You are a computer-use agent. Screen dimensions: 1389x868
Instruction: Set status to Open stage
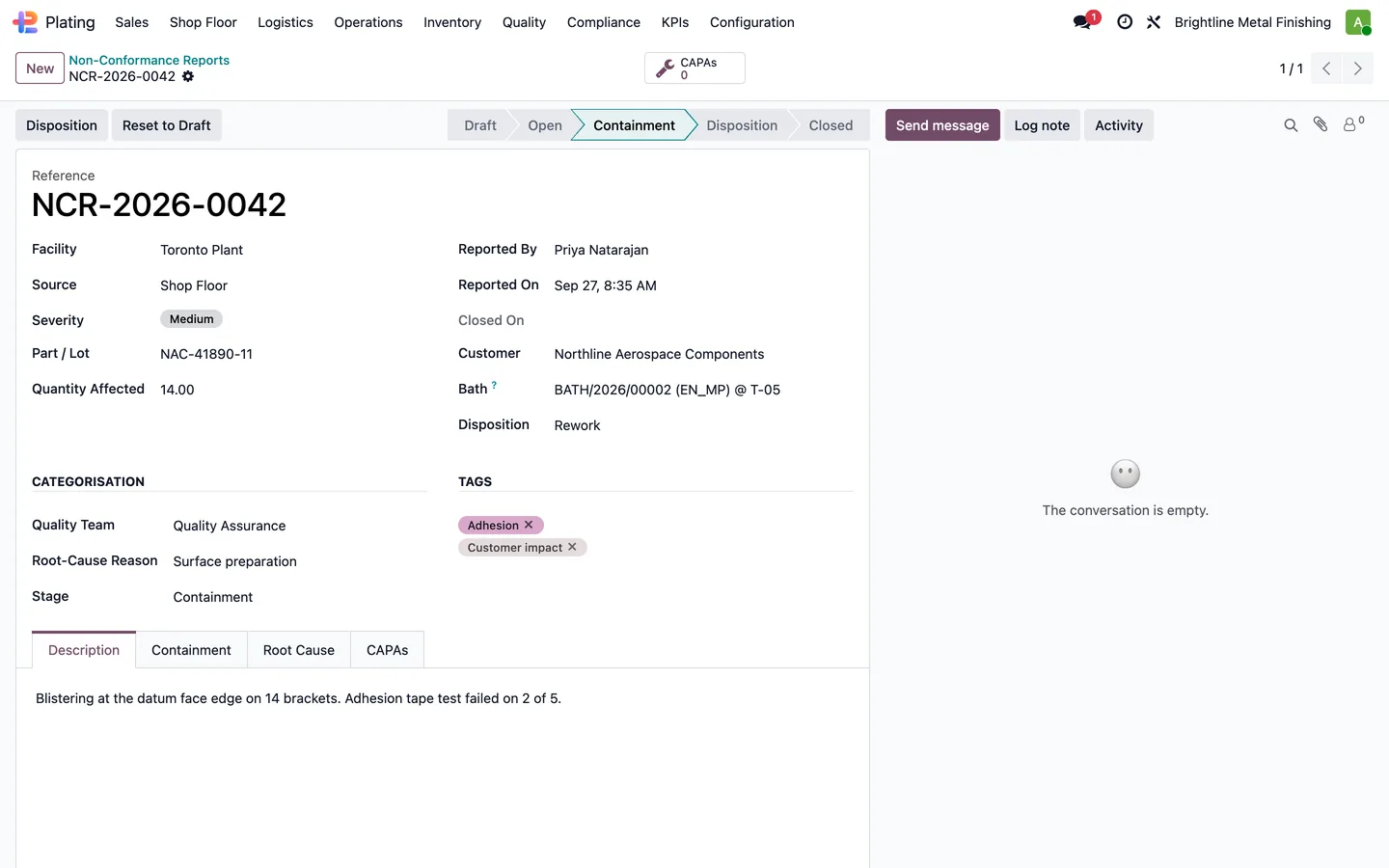pyautogui.click(x=545, y=125)
